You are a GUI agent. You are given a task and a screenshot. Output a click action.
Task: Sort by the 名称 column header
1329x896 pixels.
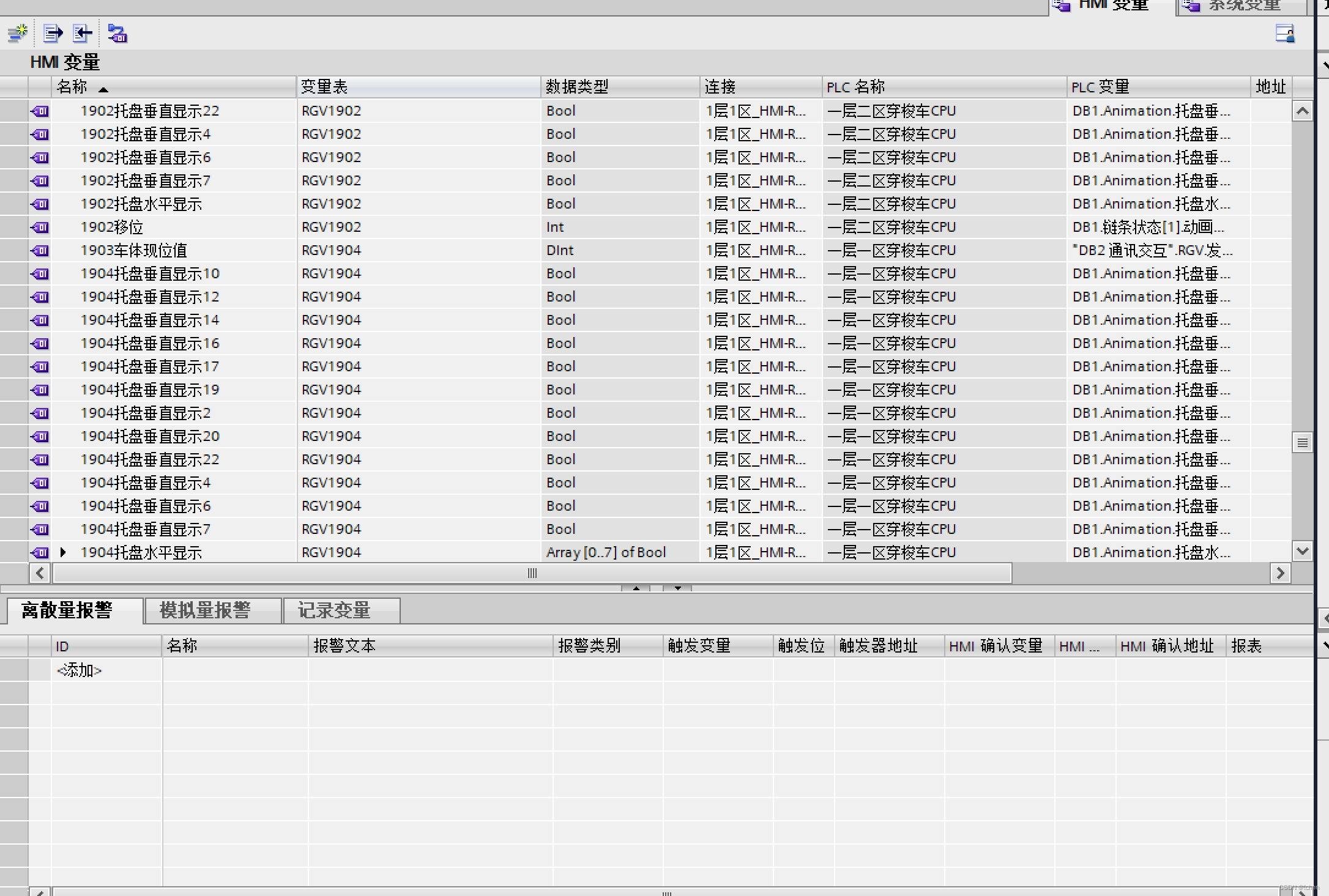72,87
